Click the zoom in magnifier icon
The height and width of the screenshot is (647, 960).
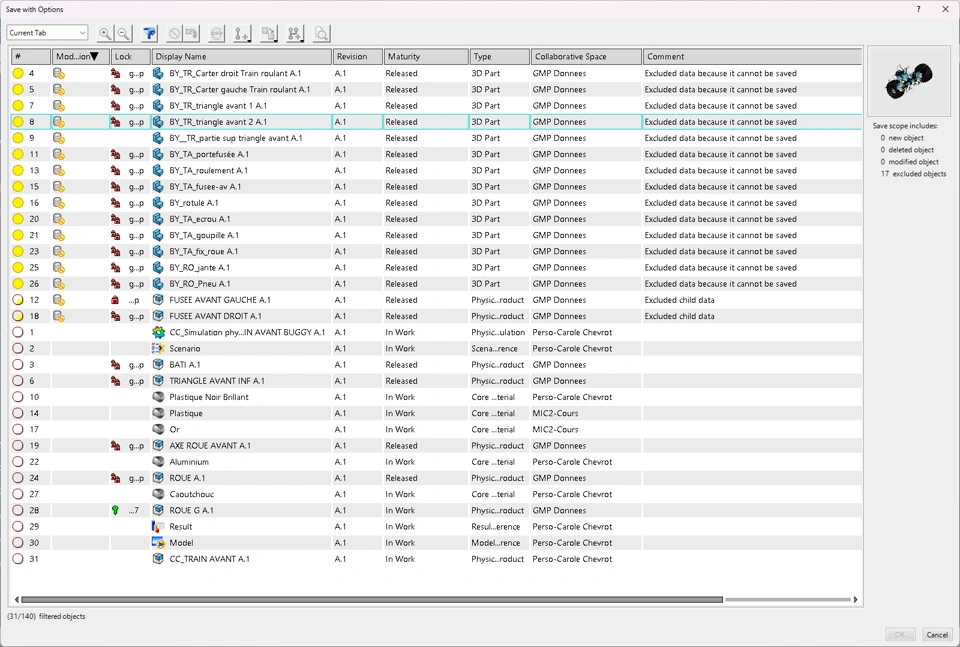coord(105,34)
